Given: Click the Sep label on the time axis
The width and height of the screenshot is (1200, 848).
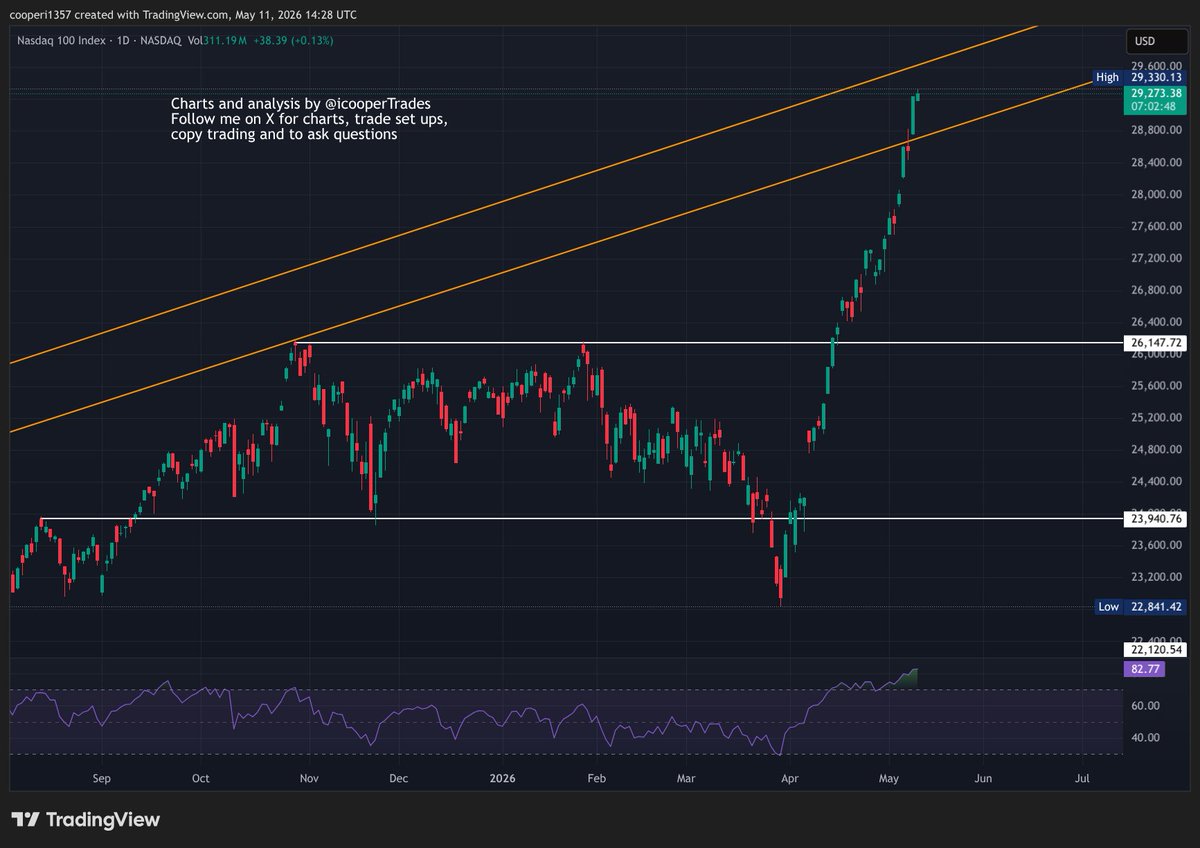Looking at the screenshot, I should click(100, 776).
